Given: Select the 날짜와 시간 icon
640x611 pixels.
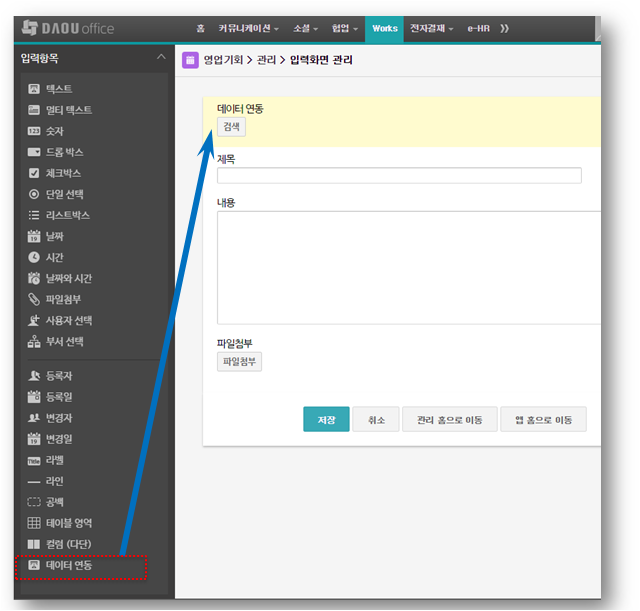Looking at the screenshot, I should click(x=34, y=278).
